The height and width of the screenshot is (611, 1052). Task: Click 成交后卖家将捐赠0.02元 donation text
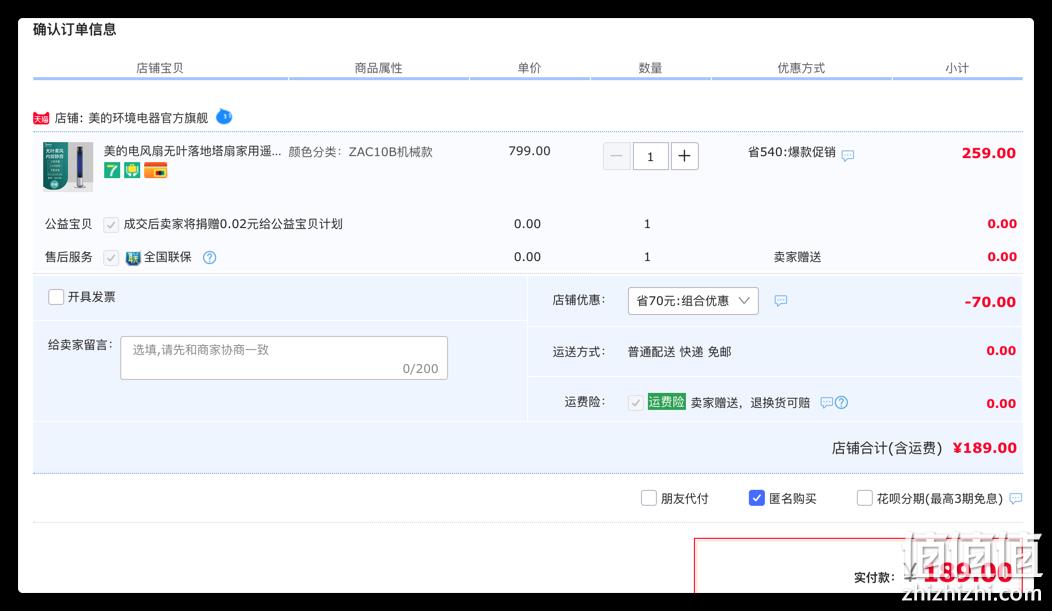point(233,224)
